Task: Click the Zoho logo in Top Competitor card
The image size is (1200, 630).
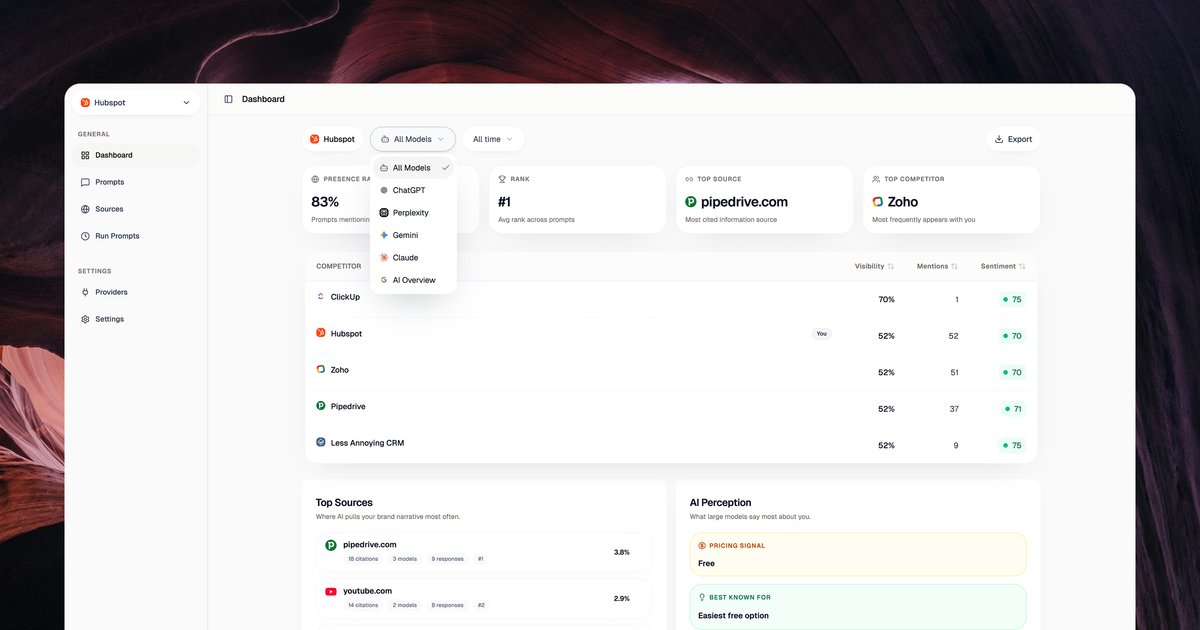Action: [878, 202]
